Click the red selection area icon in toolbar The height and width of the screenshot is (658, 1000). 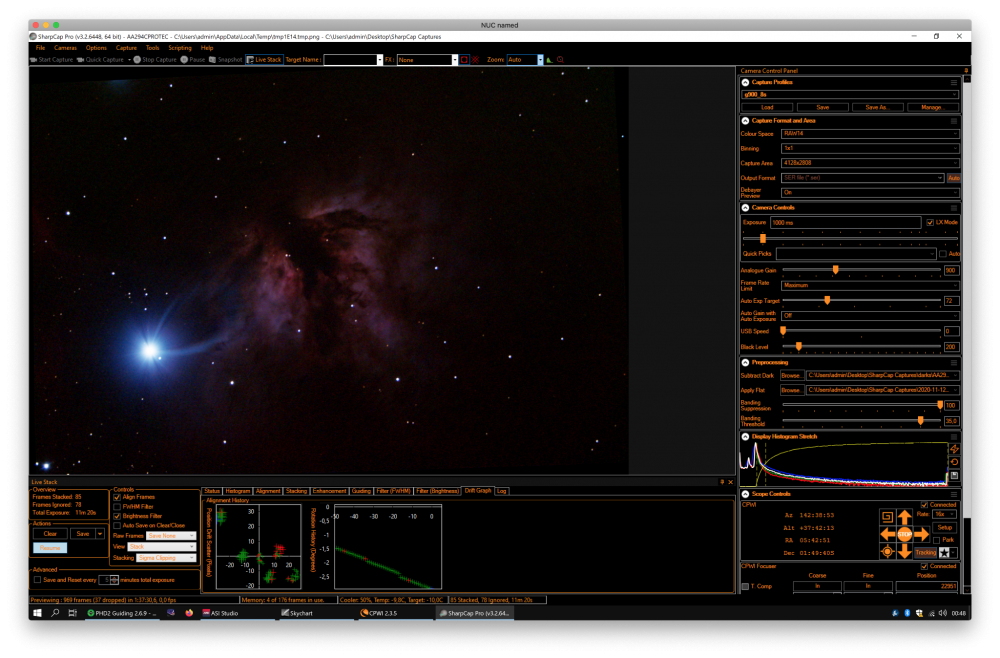(464, 59)
